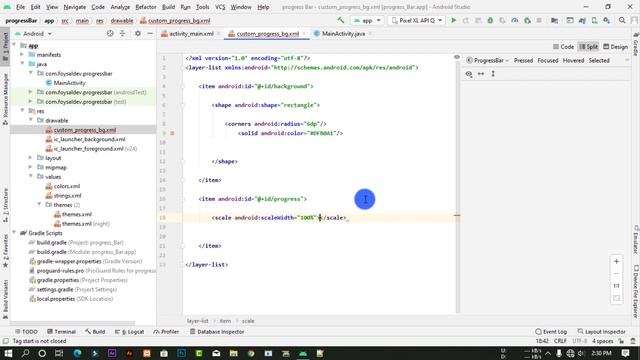Image resolution: width=640 pixels, height=360 pixels.
Task: Expand the layout folder
Action: coord(31,158)
